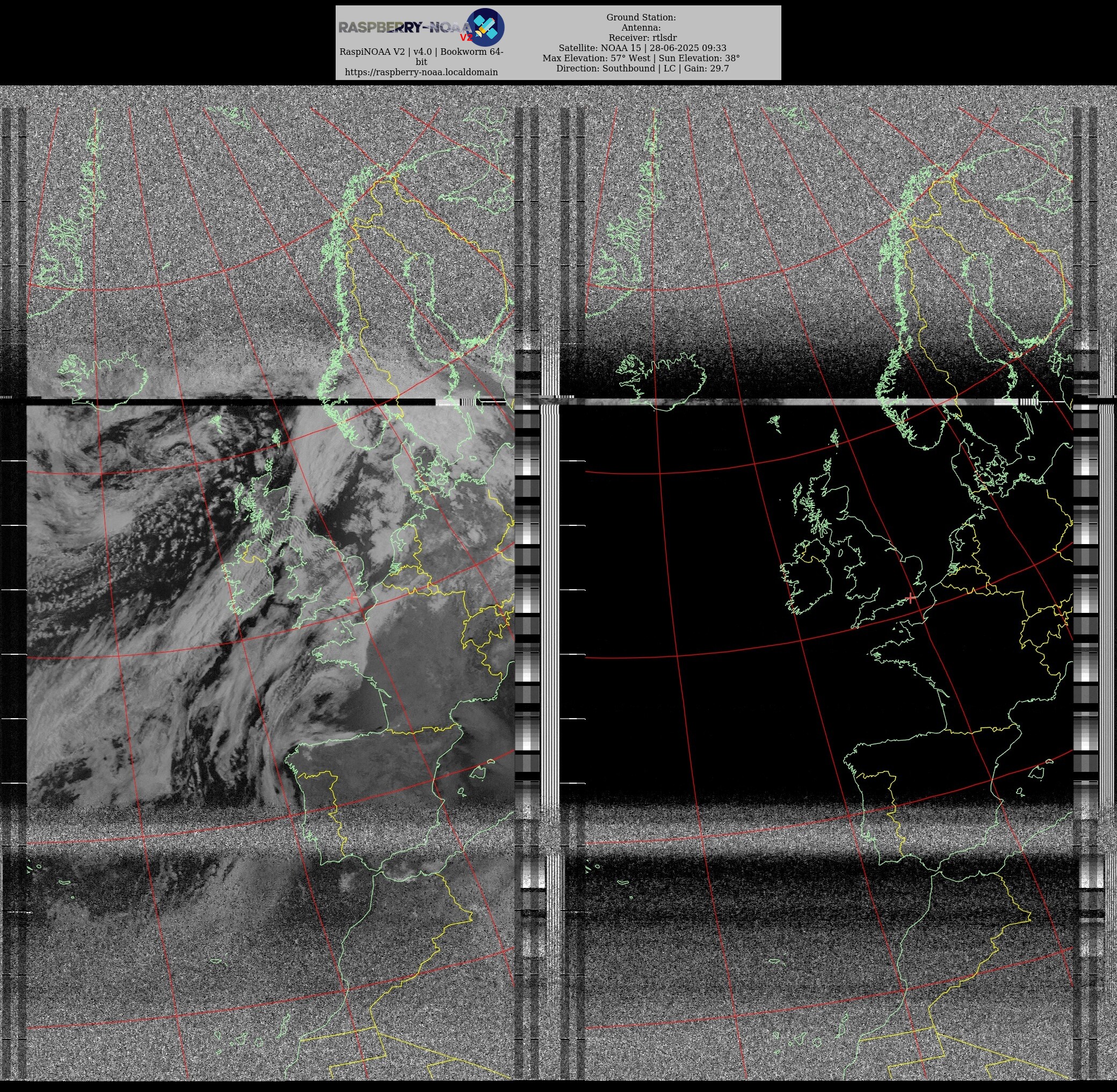Click the Raspberry-NOAA V2 satellite logo
This screenshot has width=1117, height=1092.
(x=485, y=27)
